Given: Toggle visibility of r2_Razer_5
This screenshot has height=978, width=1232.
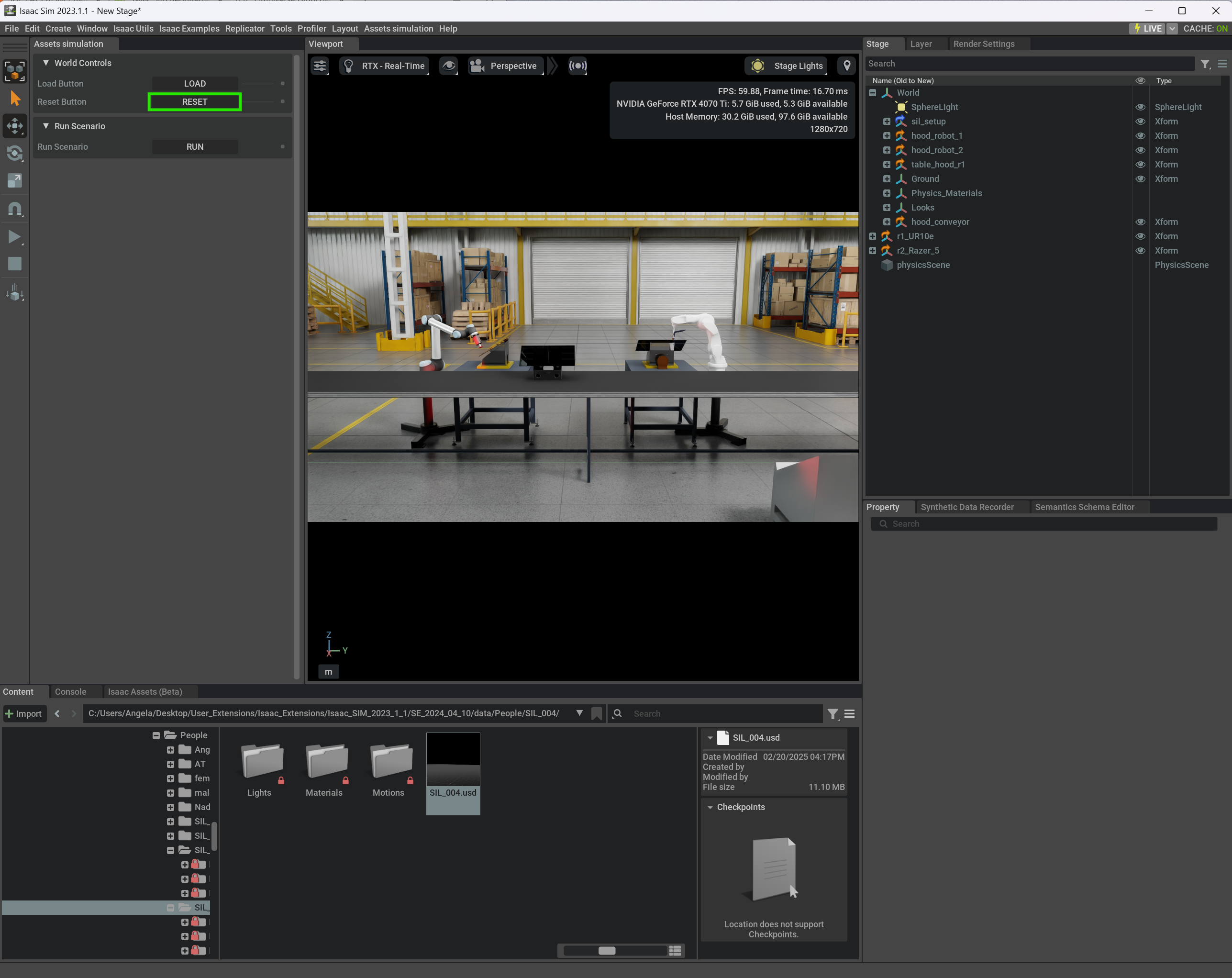Looking at the screenshot, I should 1140,251.
